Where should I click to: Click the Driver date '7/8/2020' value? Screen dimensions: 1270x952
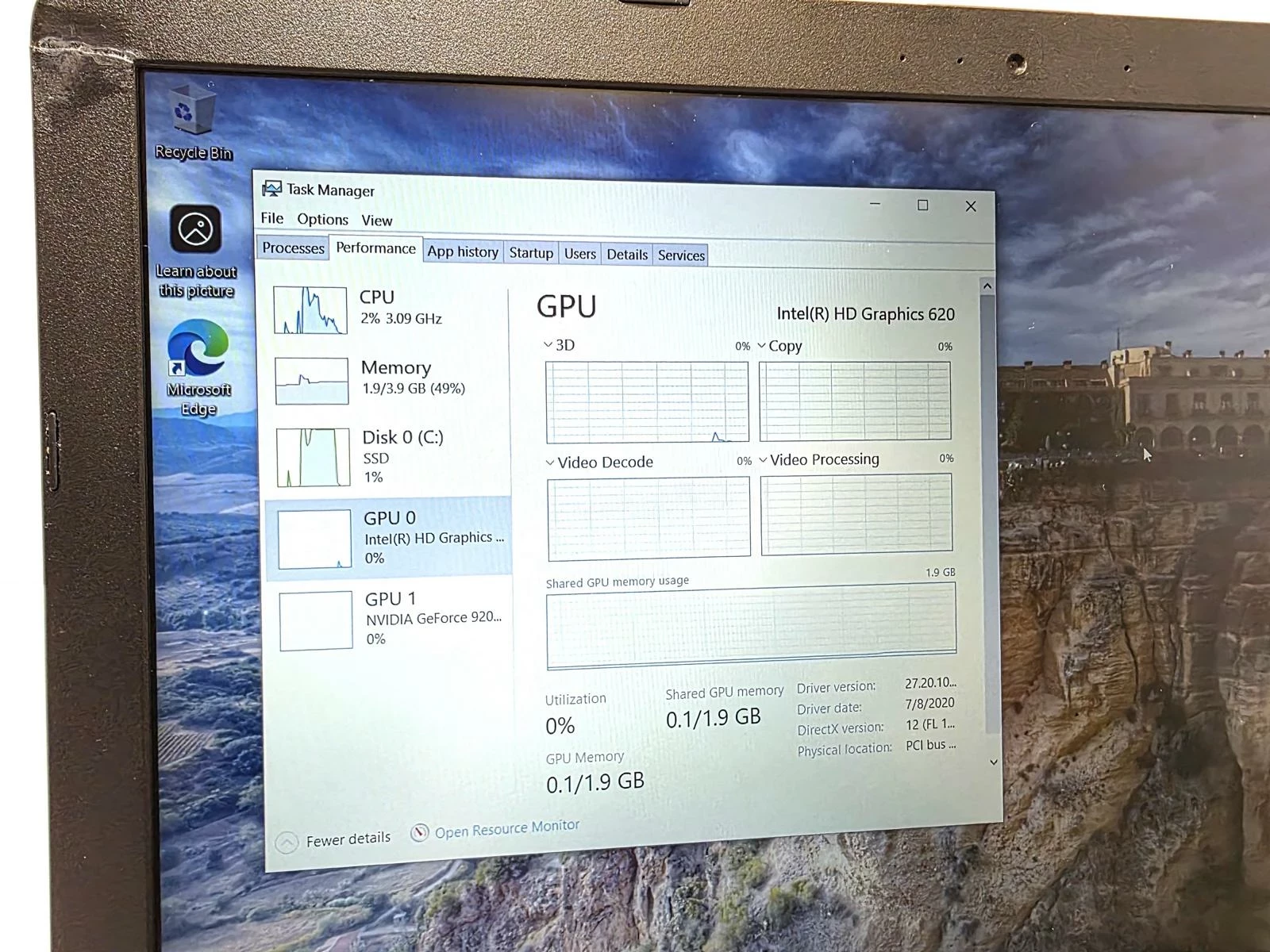point(929,703)
